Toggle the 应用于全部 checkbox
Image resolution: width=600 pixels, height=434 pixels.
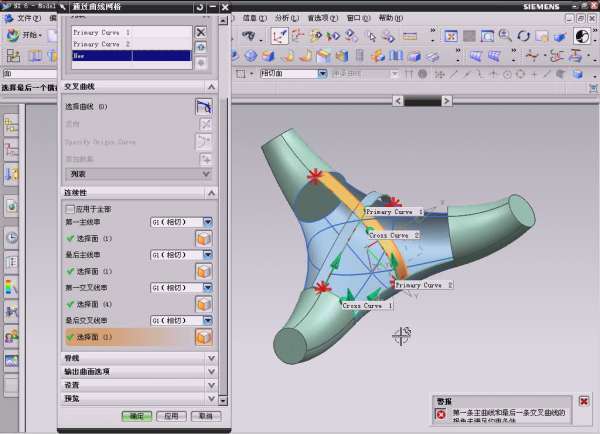point(70,209)
